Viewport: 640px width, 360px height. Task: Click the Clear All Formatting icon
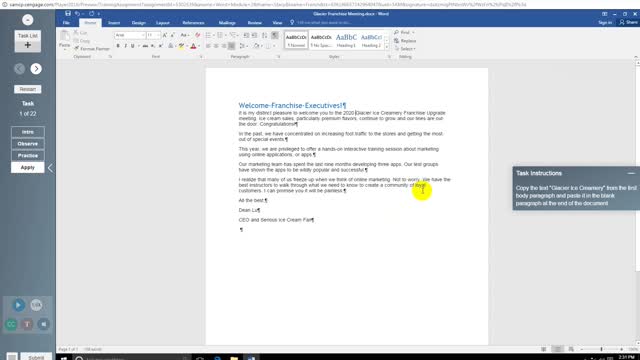tap(198, 35)
